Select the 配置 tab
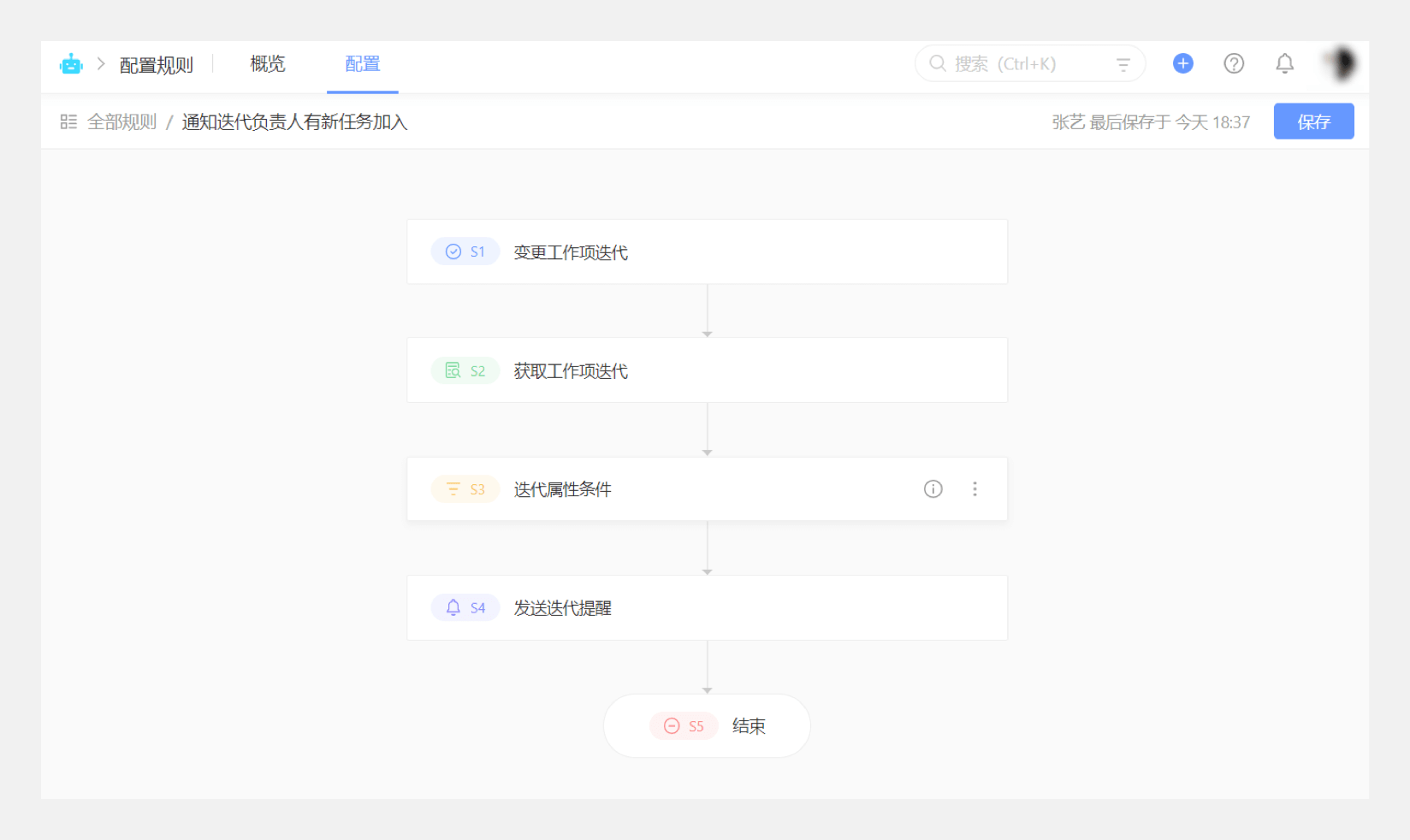Screen dimensions: 1410x840 click(x=362, y=64)
